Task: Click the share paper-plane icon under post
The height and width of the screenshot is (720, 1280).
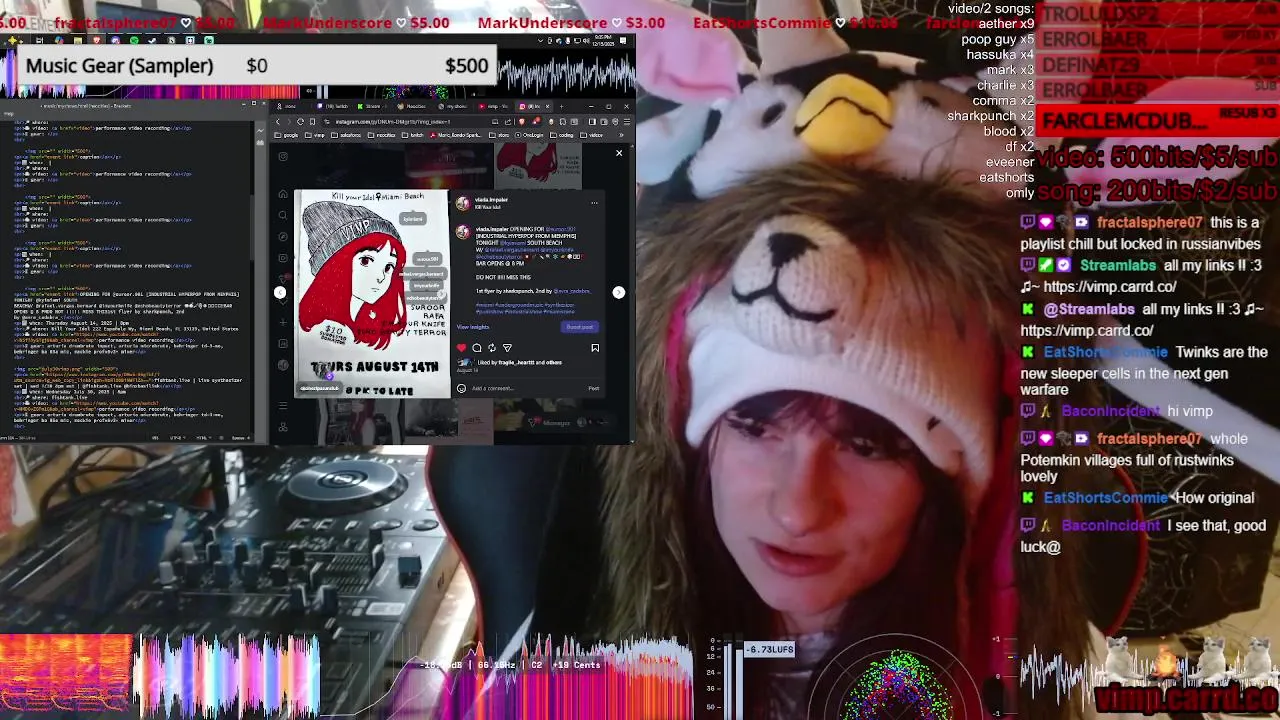Action: pyautogui.click(x=507, y=348)
